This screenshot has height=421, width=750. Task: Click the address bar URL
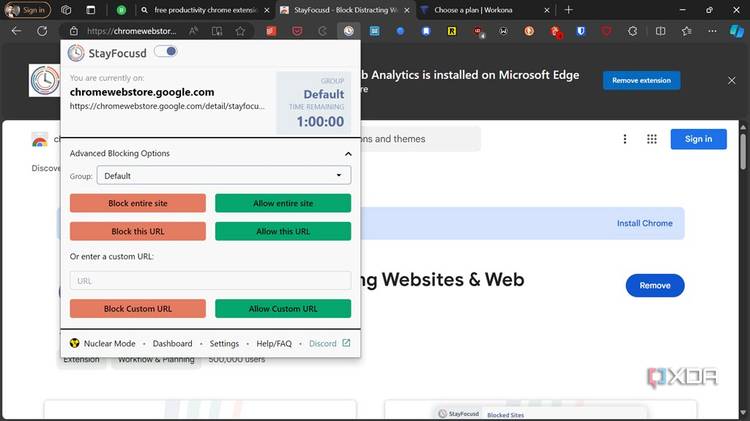pos(132,31)
